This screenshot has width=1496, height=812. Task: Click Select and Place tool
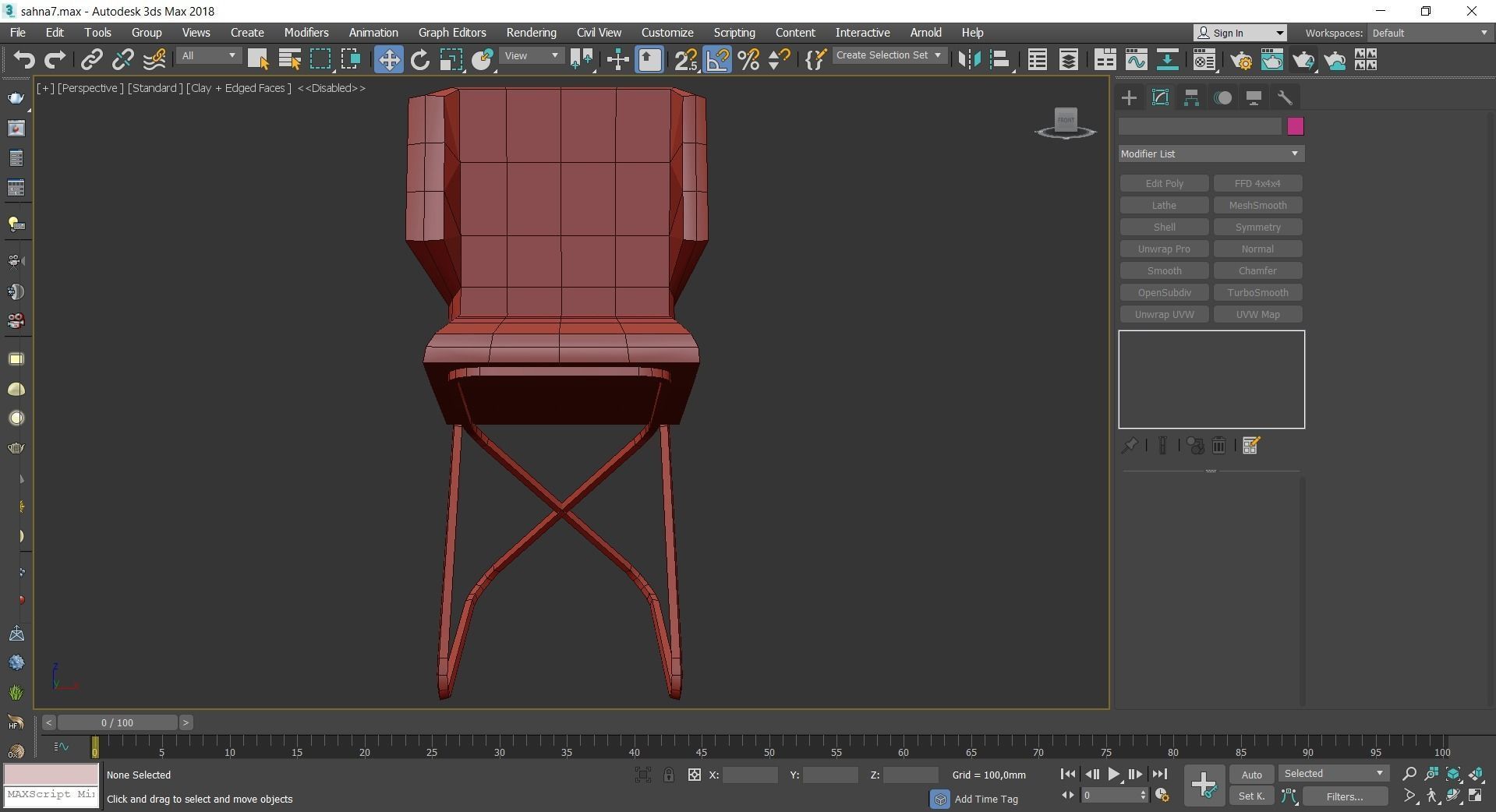[483, 60]
